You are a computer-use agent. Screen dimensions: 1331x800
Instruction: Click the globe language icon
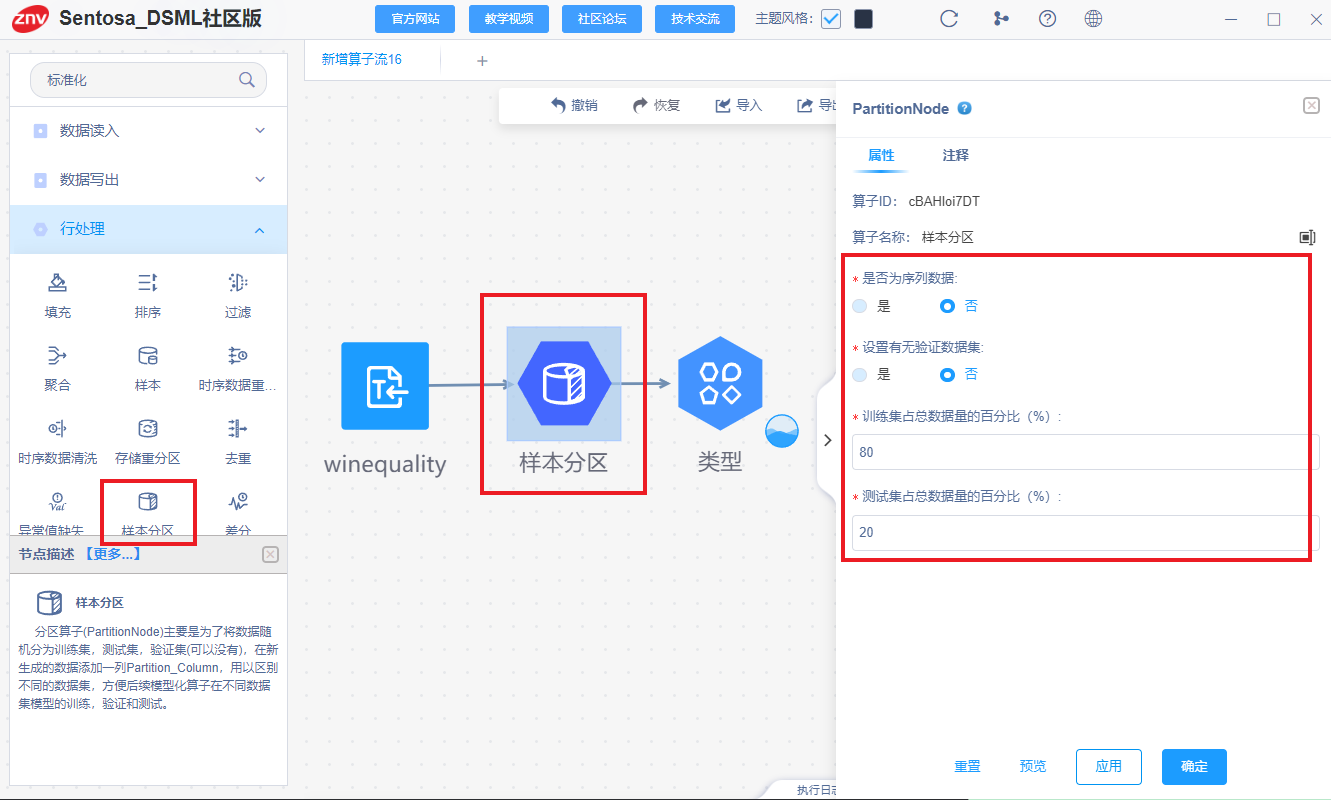(x=1094, y=19)
